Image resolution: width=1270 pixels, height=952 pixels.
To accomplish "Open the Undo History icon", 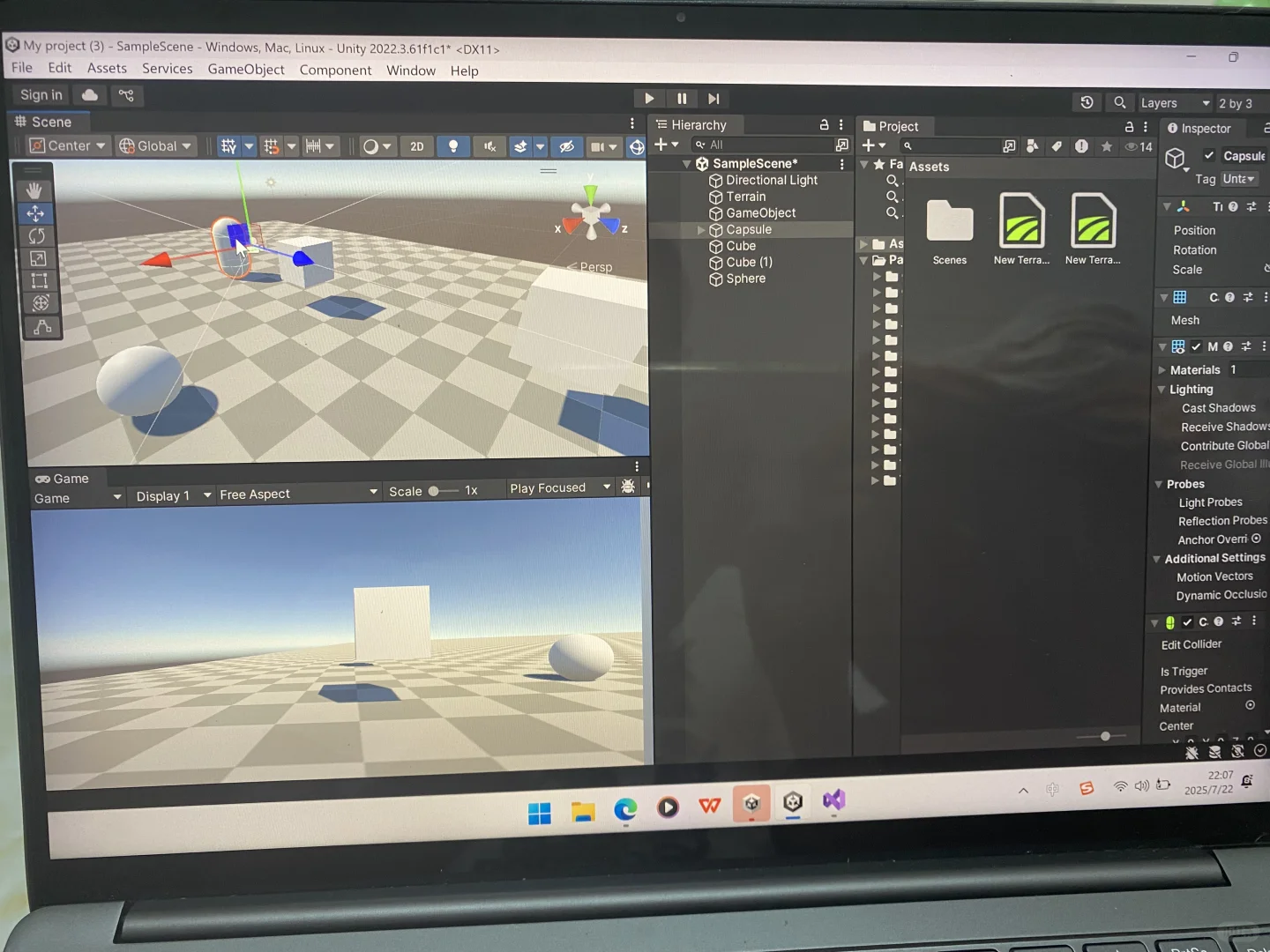I will coord(1087,102).
